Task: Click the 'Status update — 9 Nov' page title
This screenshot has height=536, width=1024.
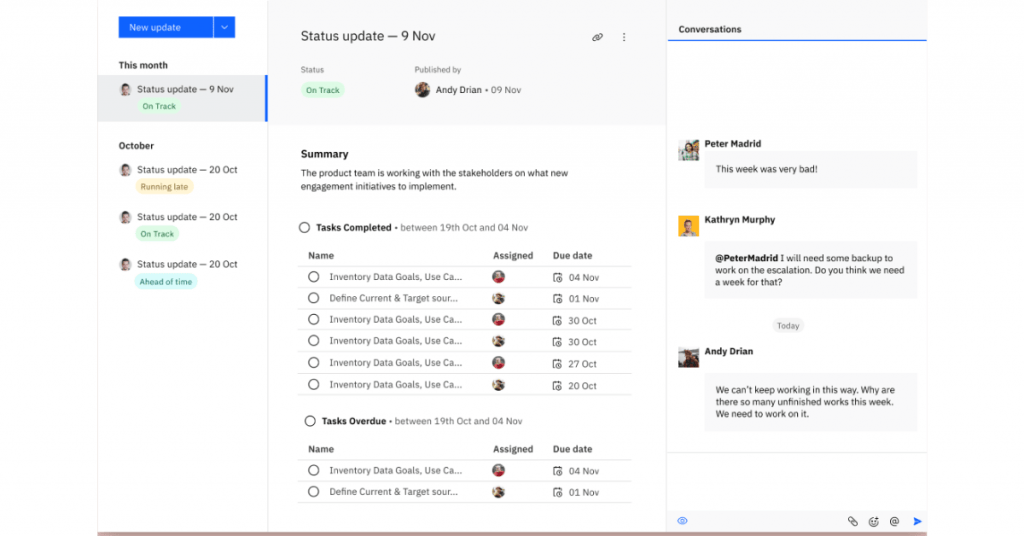Action: [x=368, y=36]
